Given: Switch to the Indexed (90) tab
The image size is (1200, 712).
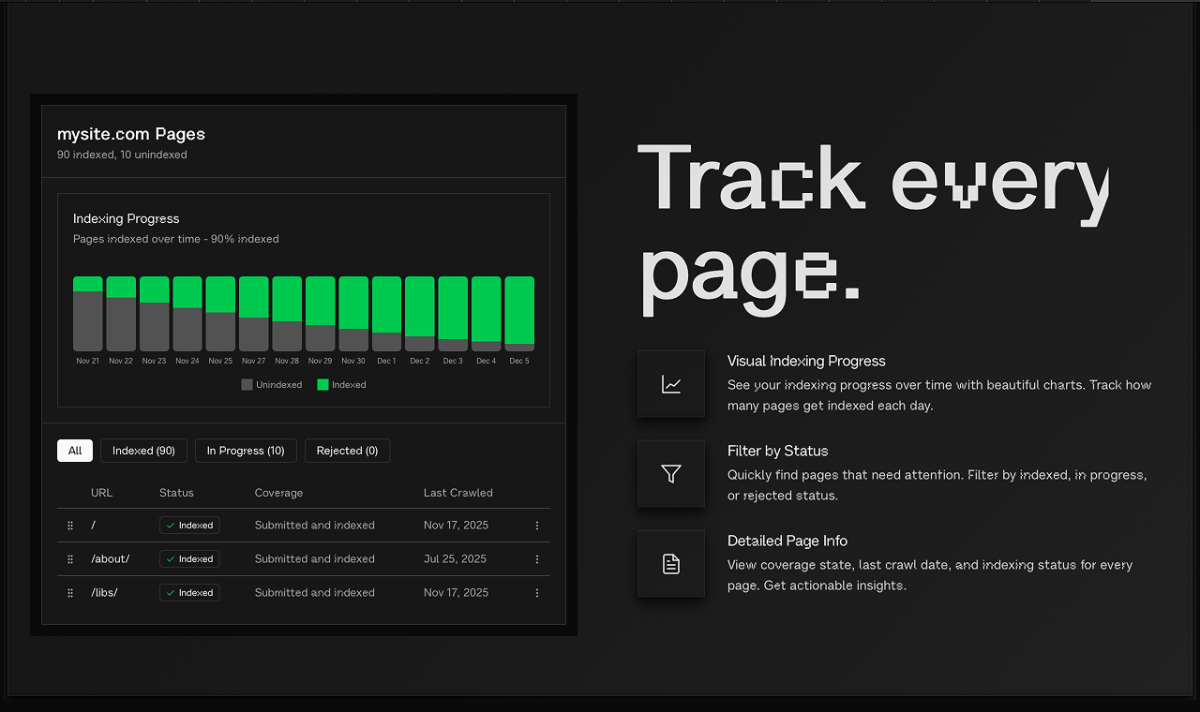Looking at the screenshot, I should [x=143, y=451].
